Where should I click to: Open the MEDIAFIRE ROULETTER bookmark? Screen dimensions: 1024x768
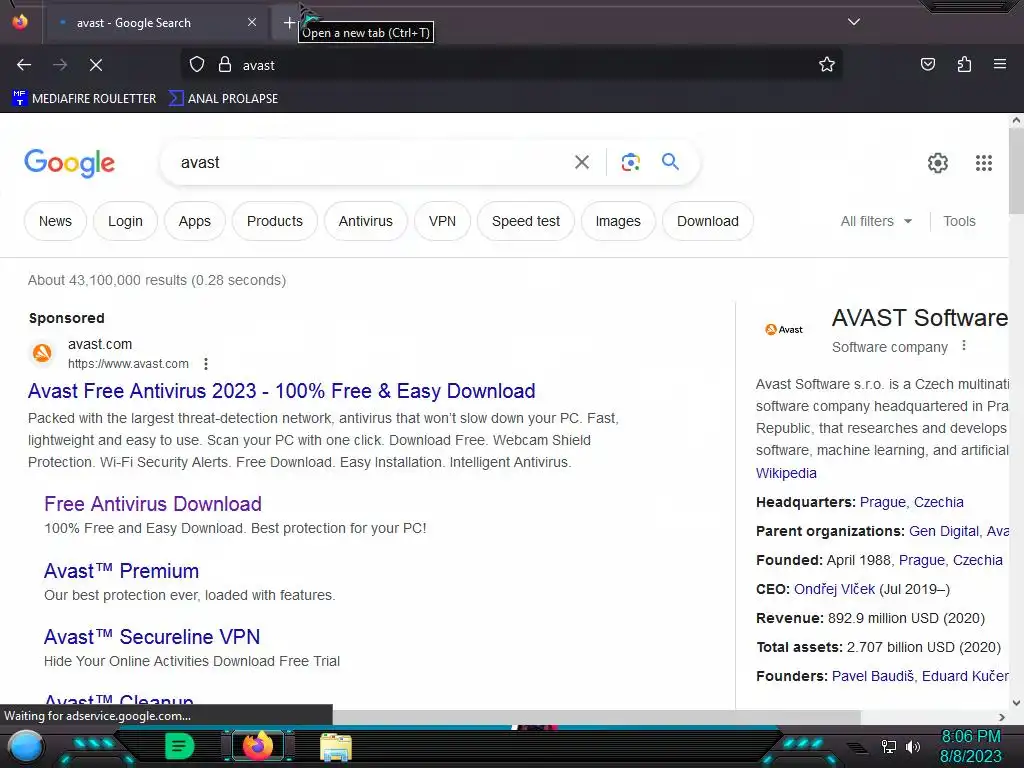point(84,99)
